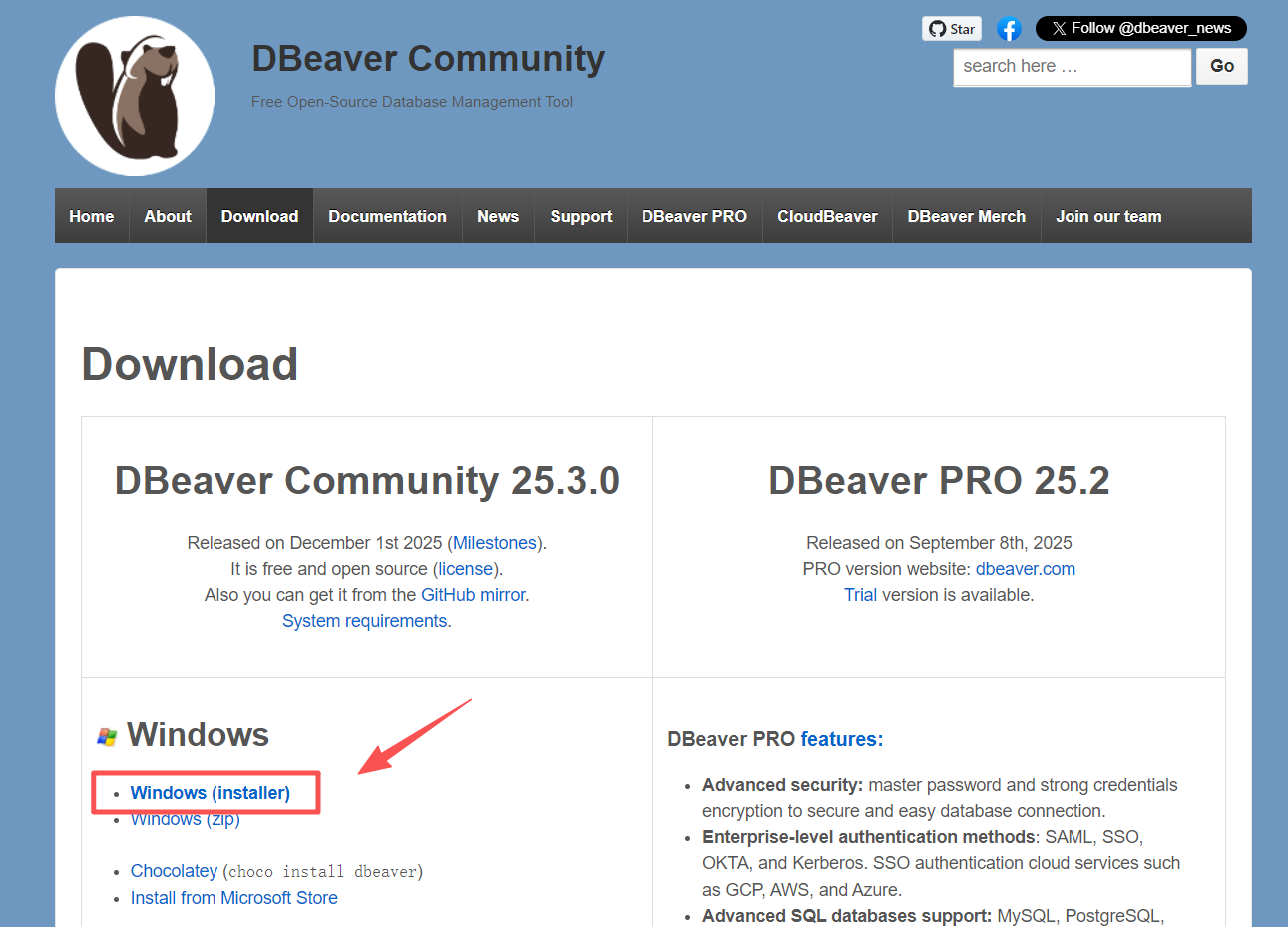Open the GitHub mirror link

(x=473, y=595)
